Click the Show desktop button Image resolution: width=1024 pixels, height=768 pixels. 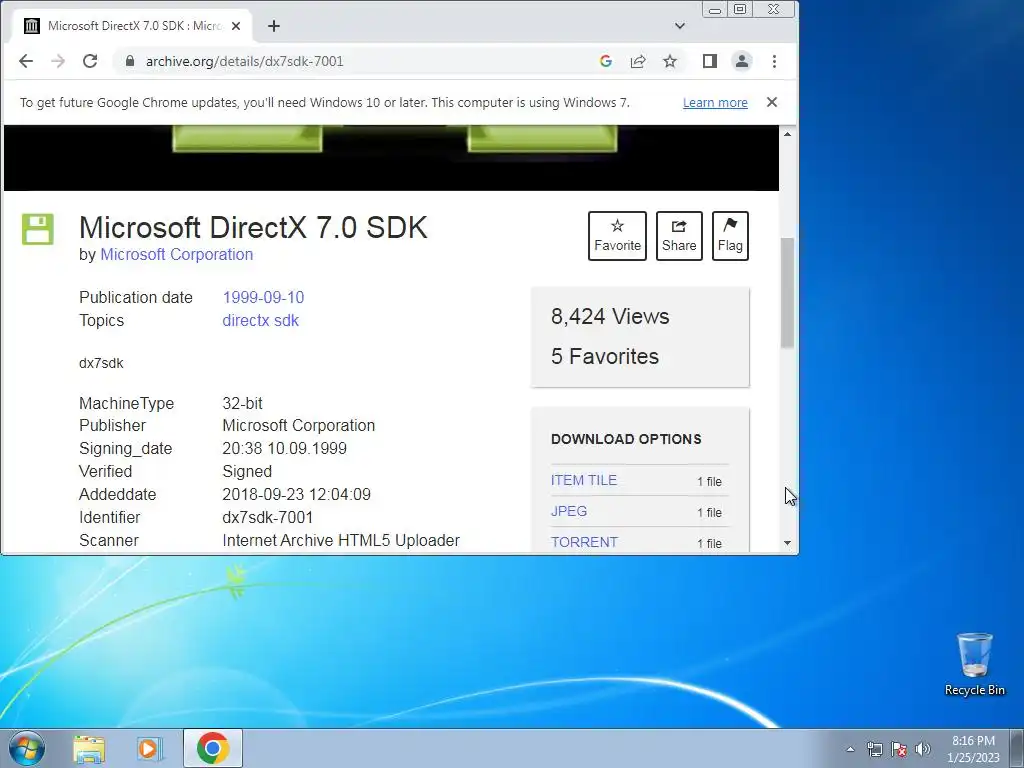1017,748
